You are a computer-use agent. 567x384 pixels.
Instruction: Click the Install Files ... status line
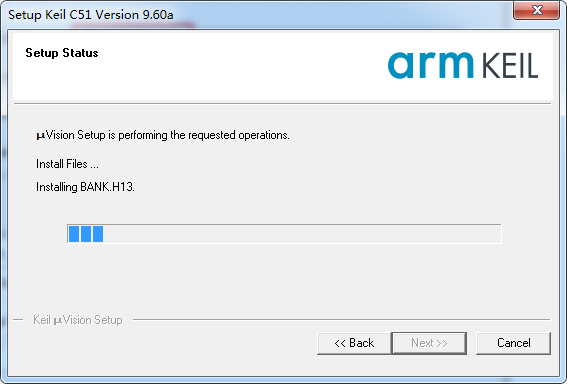click(x=67, y=164)
